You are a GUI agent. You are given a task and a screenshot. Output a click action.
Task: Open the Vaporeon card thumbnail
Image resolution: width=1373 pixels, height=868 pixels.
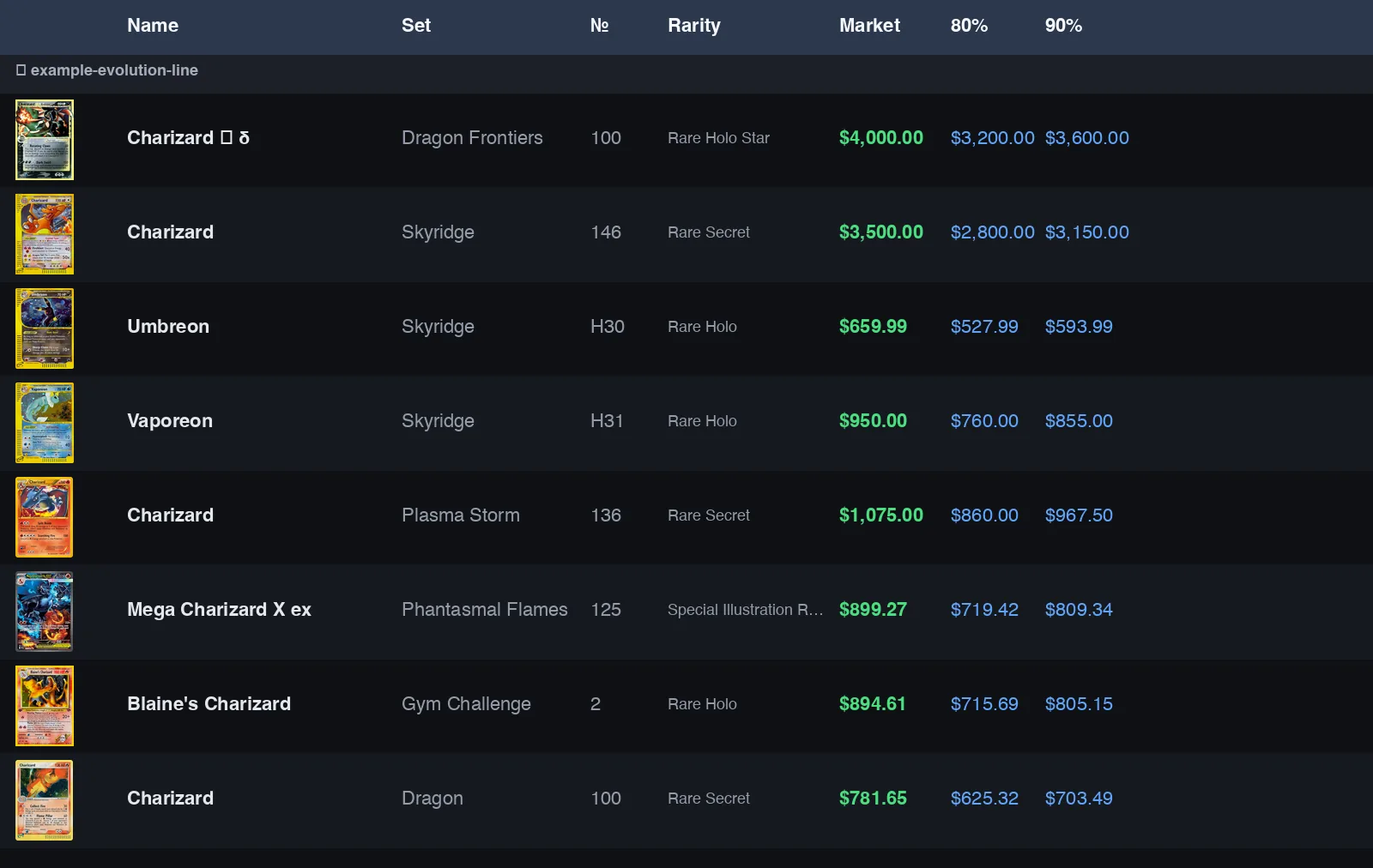[x=45, y=423]
